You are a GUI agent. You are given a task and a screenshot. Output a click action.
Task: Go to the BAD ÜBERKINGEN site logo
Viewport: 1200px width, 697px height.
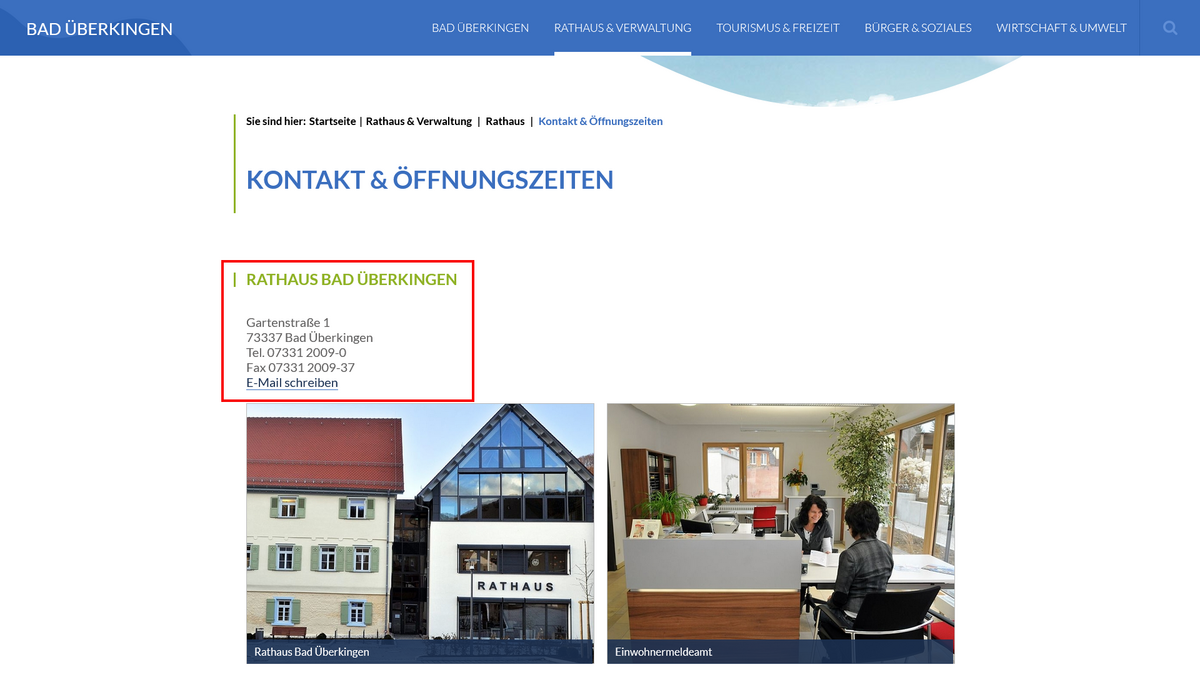[99, 29]
